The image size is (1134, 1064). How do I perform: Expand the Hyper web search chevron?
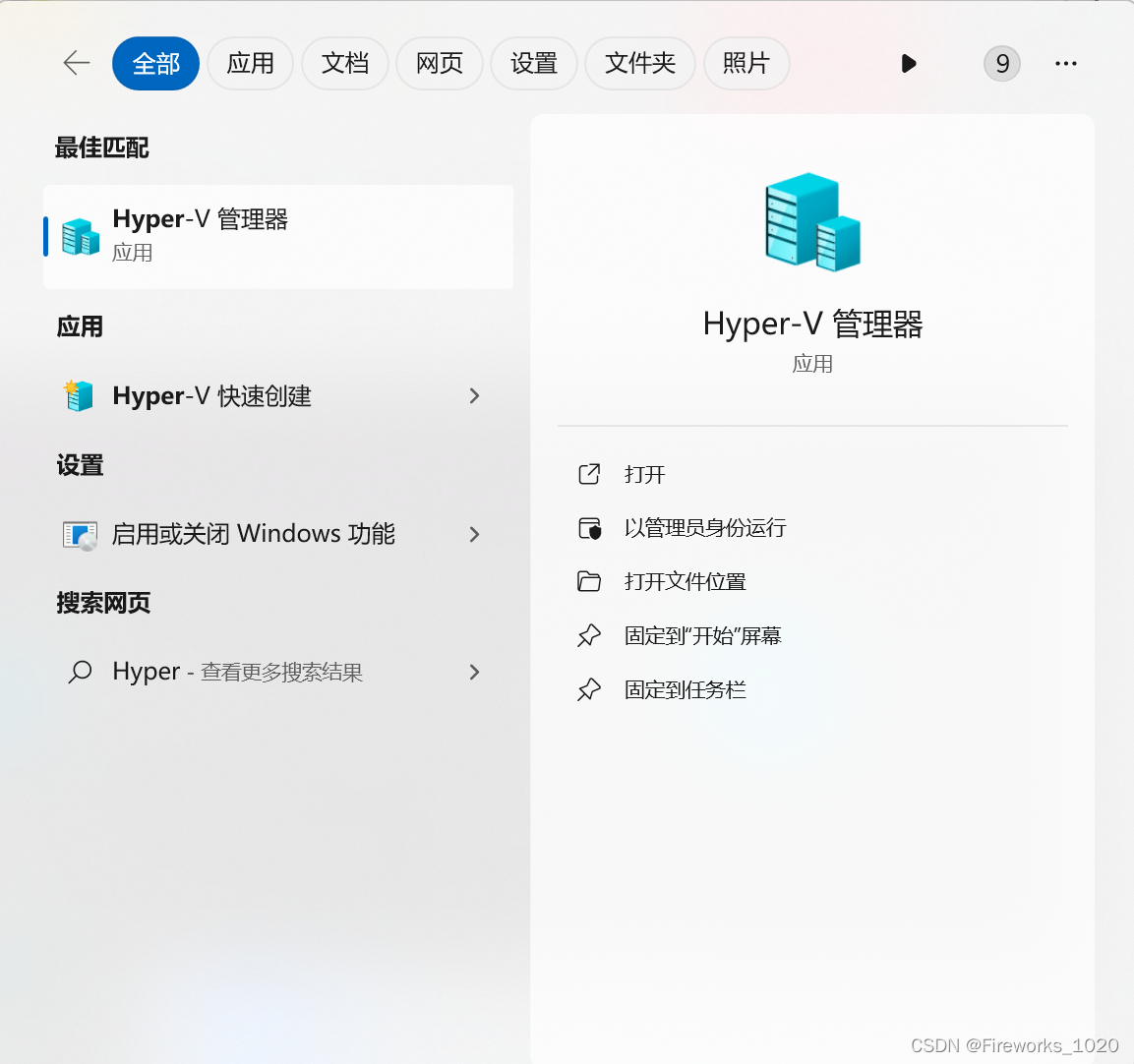point(474,672)
